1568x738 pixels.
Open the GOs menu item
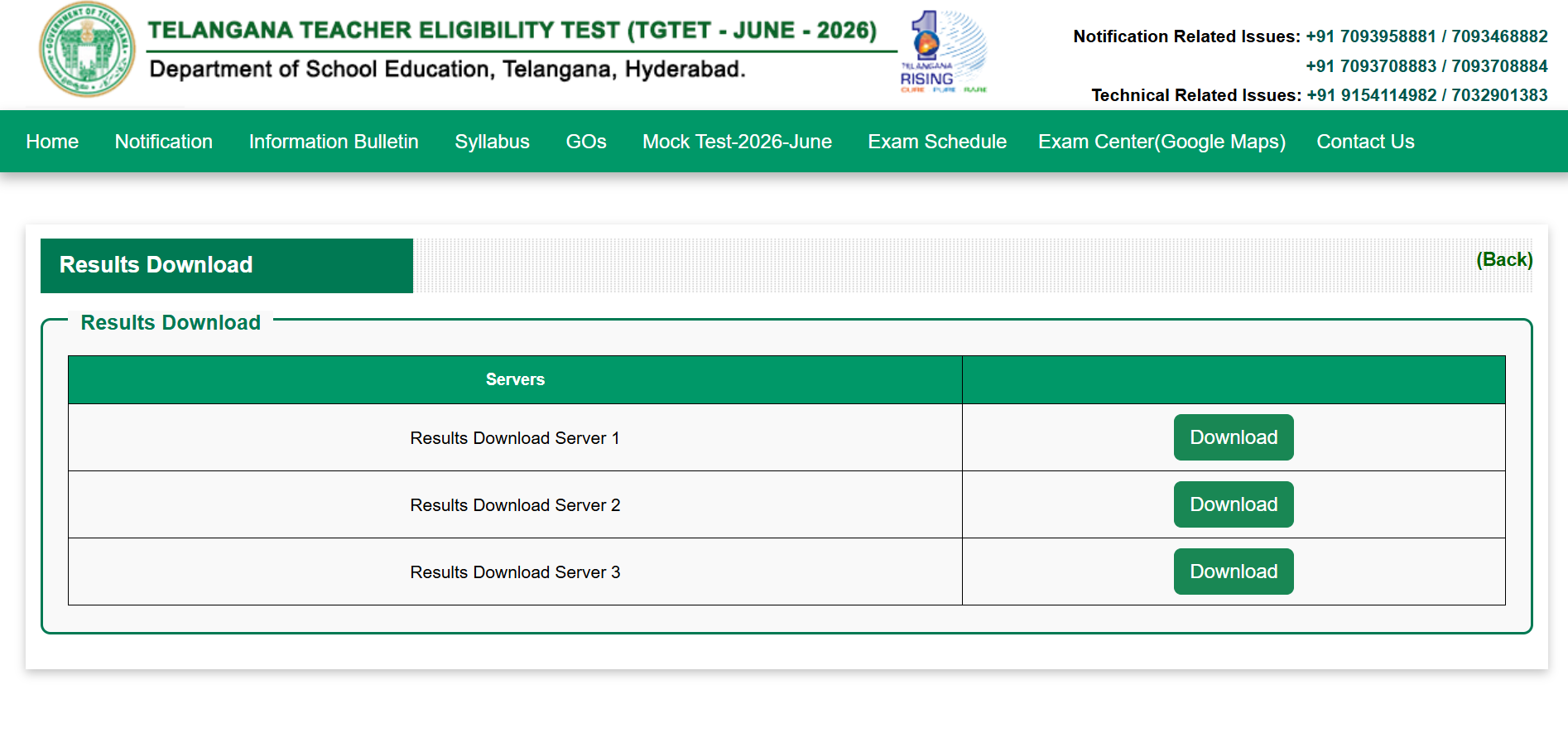point(586,142)
